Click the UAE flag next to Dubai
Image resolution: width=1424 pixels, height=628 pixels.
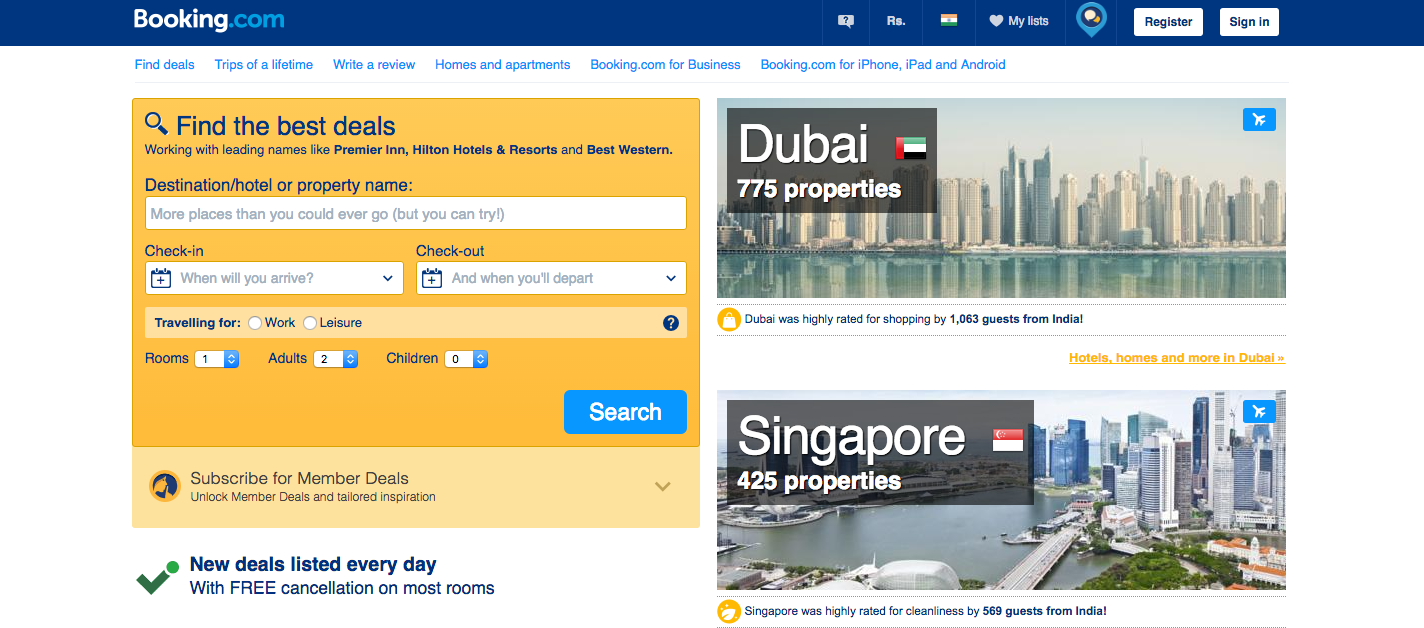coord(911,149)
